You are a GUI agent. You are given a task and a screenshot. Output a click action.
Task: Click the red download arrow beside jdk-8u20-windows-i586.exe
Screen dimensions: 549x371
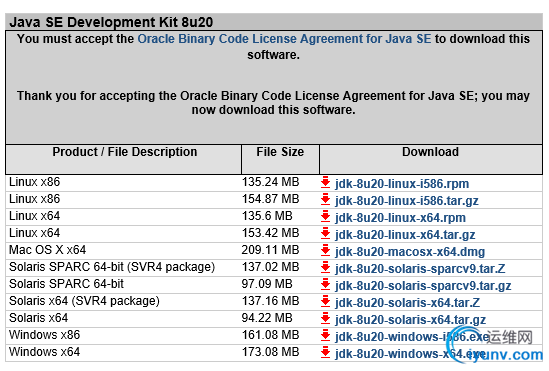pyautogui.click(x=326, y=336)
